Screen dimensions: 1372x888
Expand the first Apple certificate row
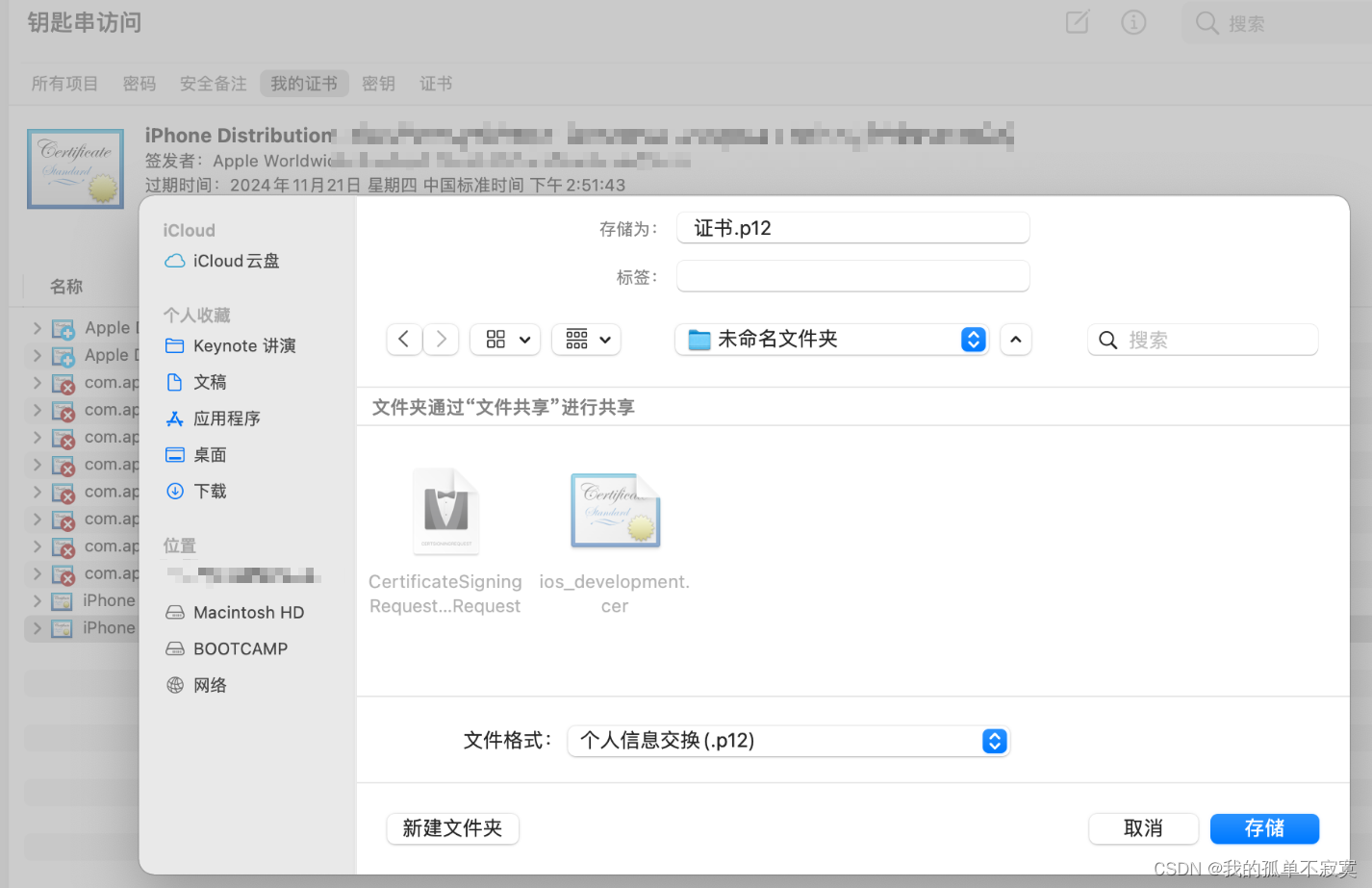[38, 328]
